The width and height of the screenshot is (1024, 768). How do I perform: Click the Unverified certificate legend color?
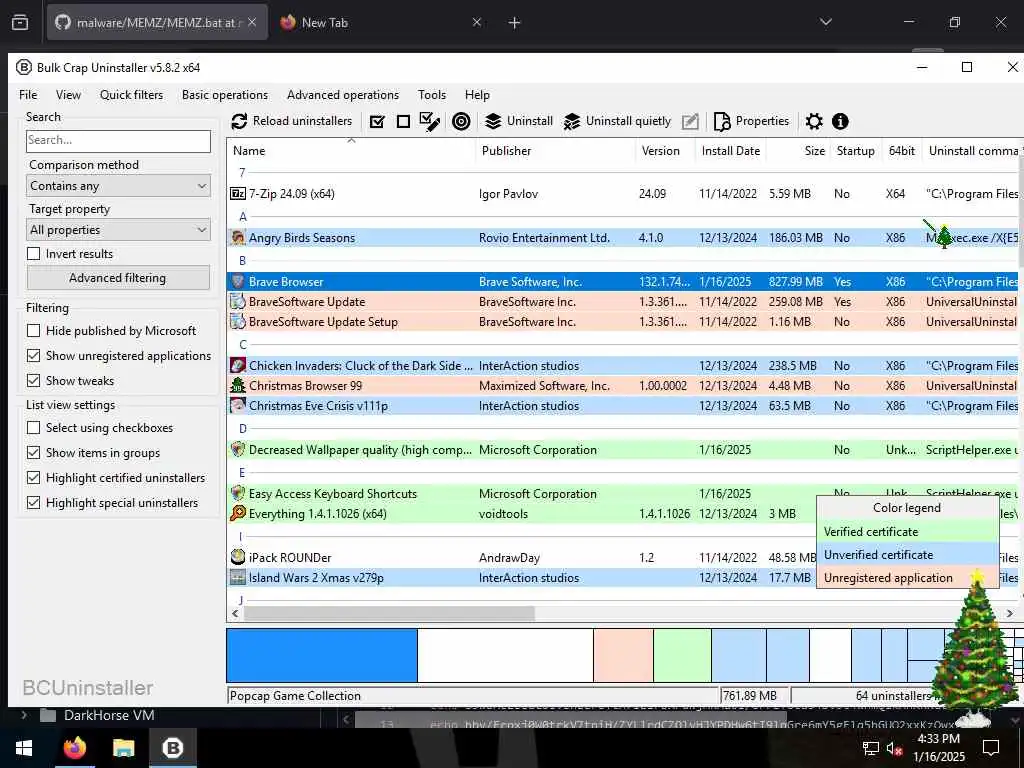pos(907,555)
